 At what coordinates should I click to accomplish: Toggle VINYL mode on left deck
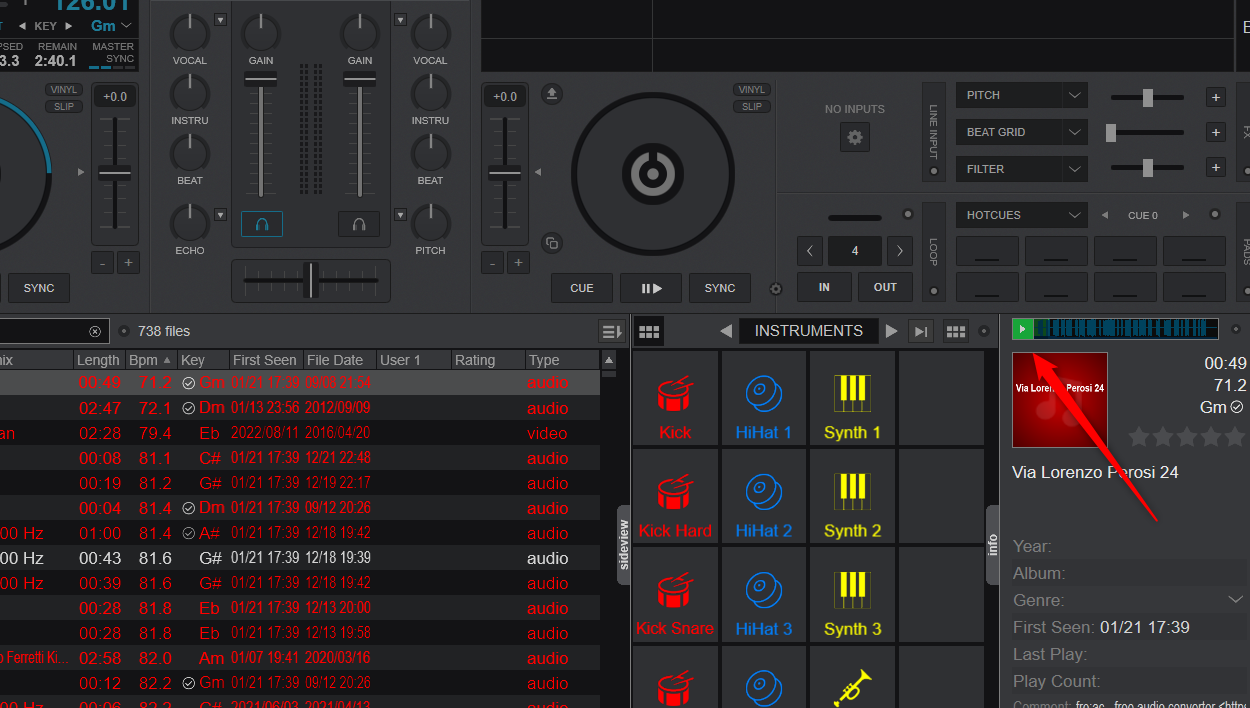pos(63,89)
